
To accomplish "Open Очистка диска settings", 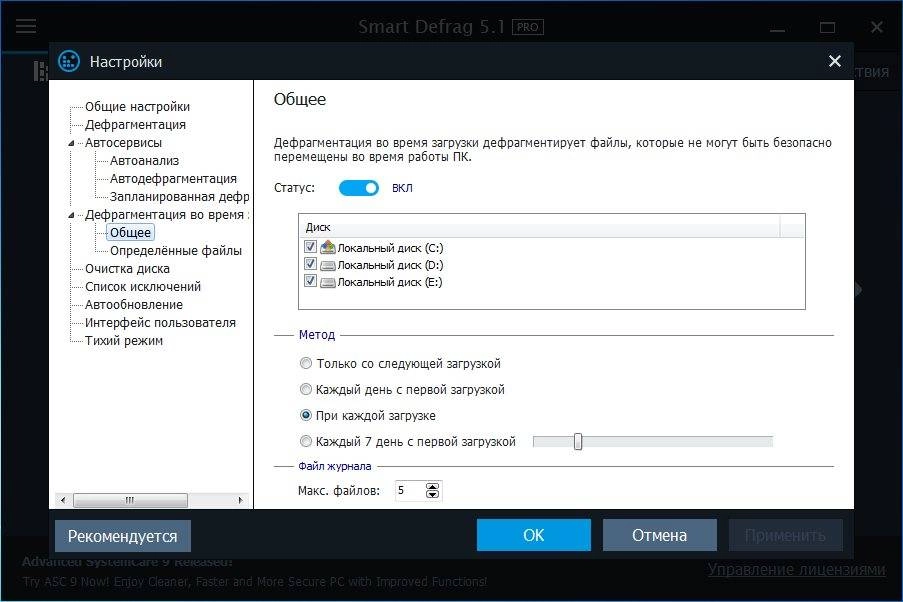I will [x=127, y=268].
